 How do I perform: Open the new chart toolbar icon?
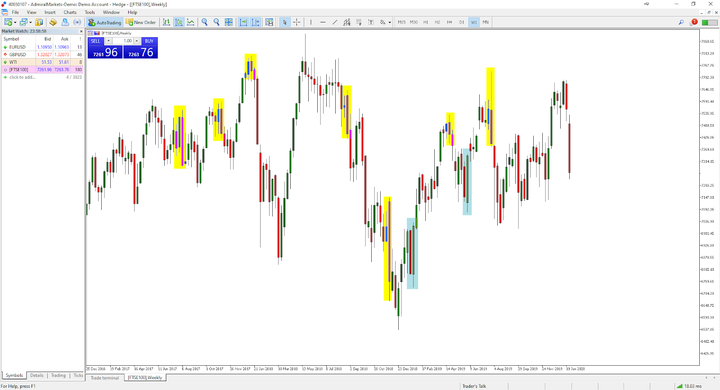pyautogui.click(x=8, y=22)
